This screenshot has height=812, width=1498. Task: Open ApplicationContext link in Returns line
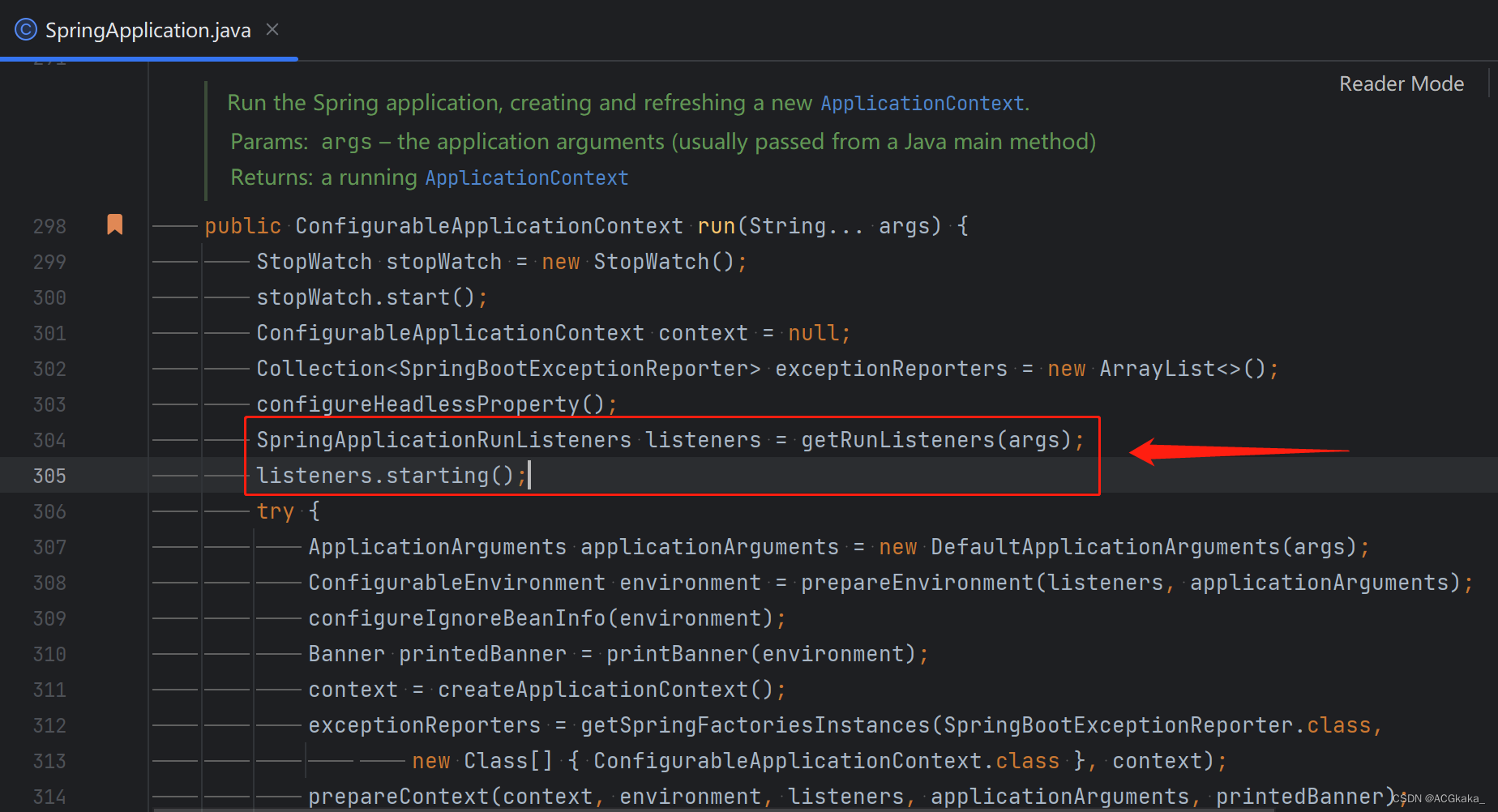click(527, 177)
